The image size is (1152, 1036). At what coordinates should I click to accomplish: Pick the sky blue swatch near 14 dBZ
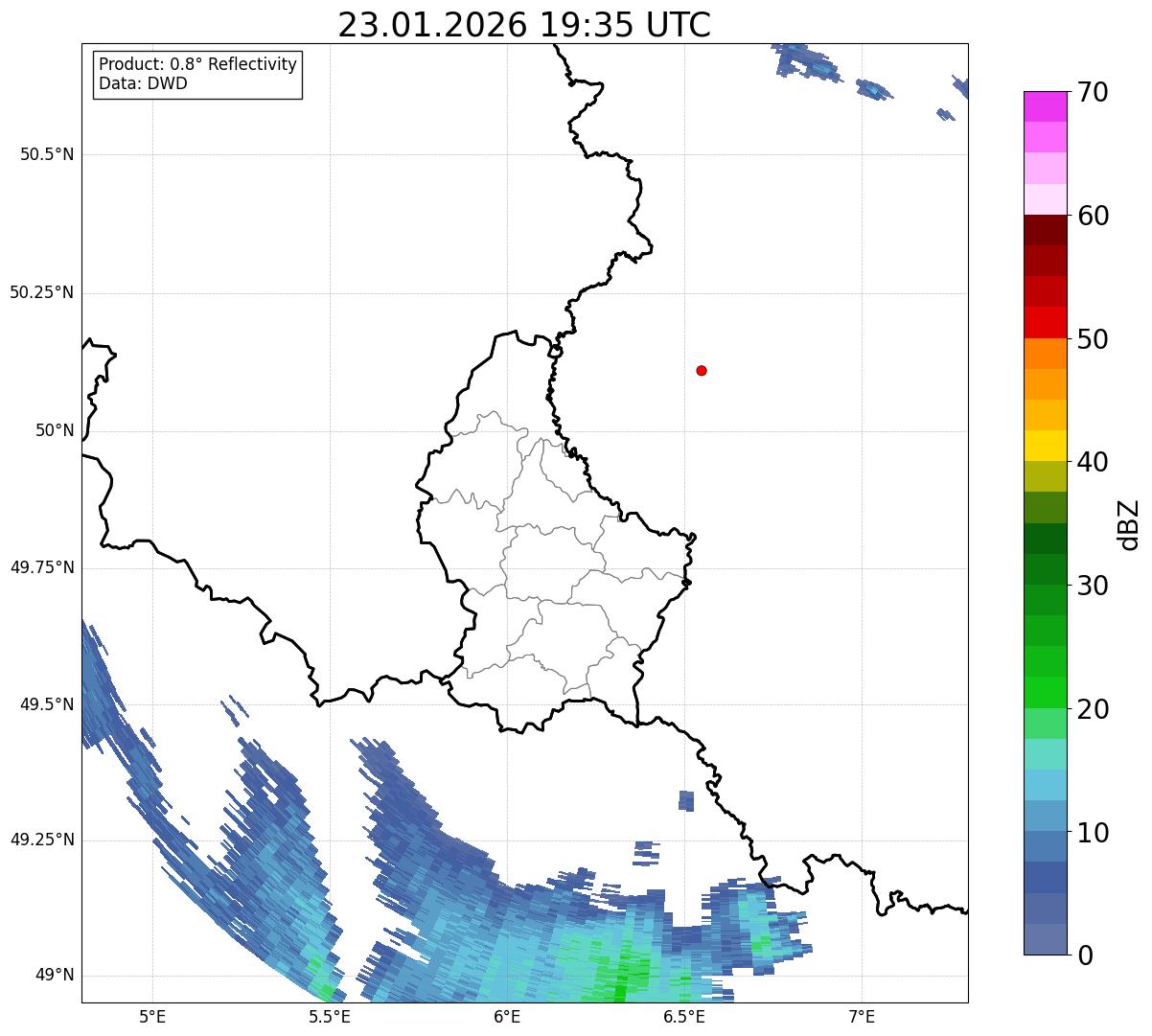tap(1045, 785)
